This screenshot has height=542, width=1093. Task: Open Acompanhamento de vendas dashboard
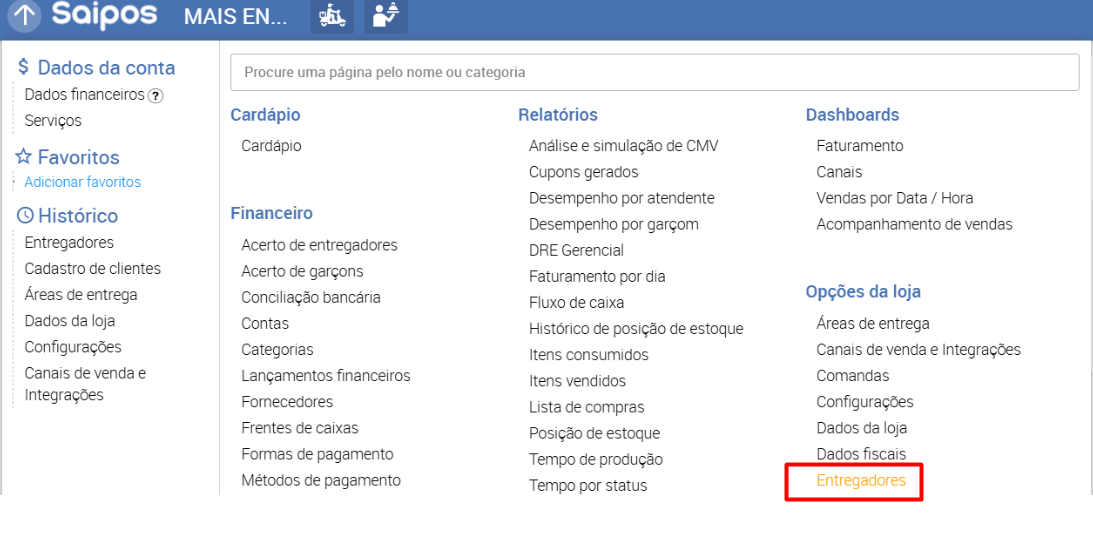point(915,224)
